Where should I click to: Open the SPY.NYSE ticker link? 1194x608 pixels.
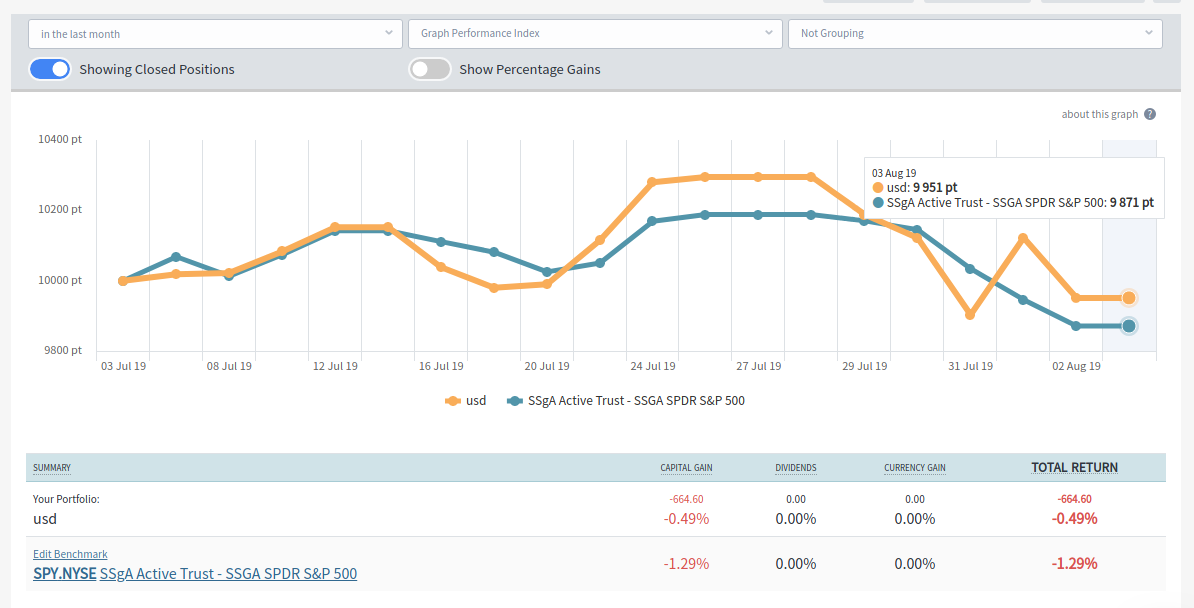pos(64,574)
